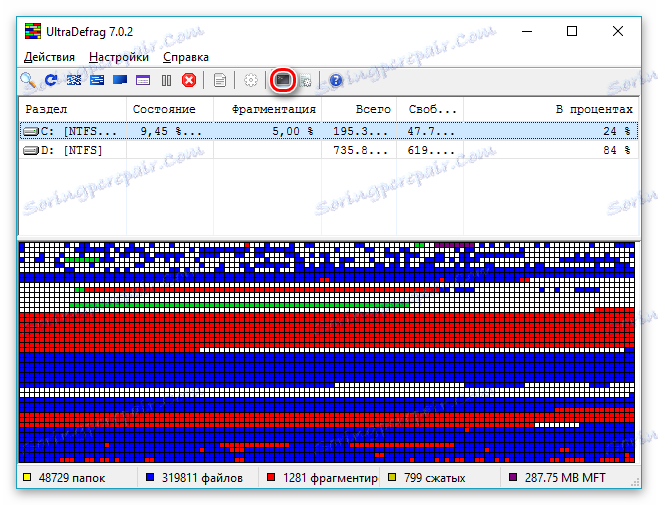Minimize the UltraDefrag window
Viewport: 658px width, 505px height.
[527, 31]
